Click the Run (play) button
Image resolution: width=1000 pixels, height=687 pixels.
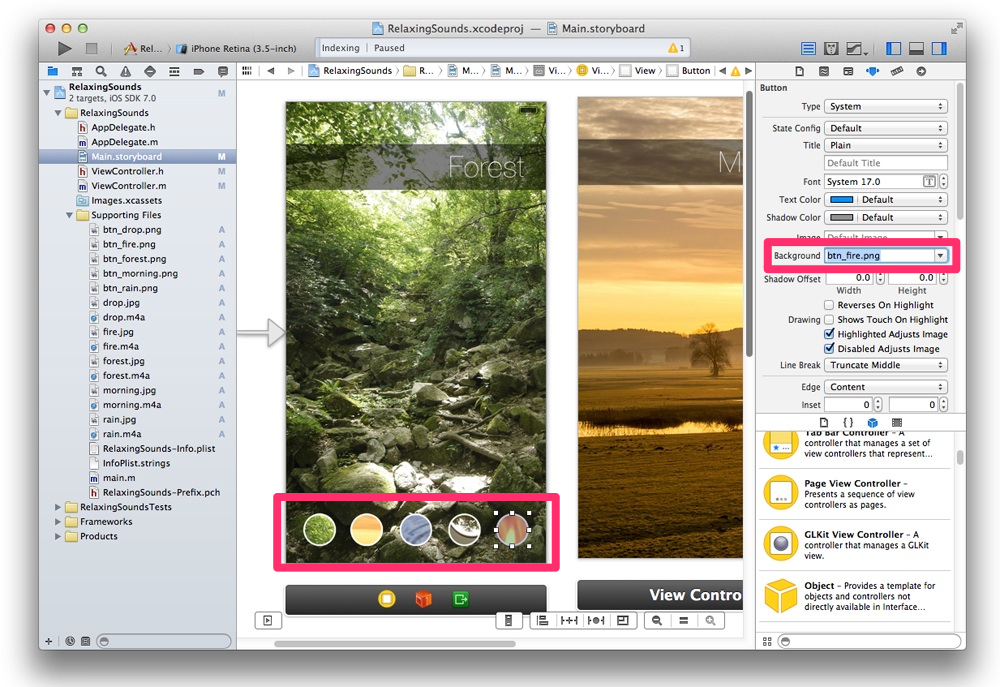pos(65,48)
